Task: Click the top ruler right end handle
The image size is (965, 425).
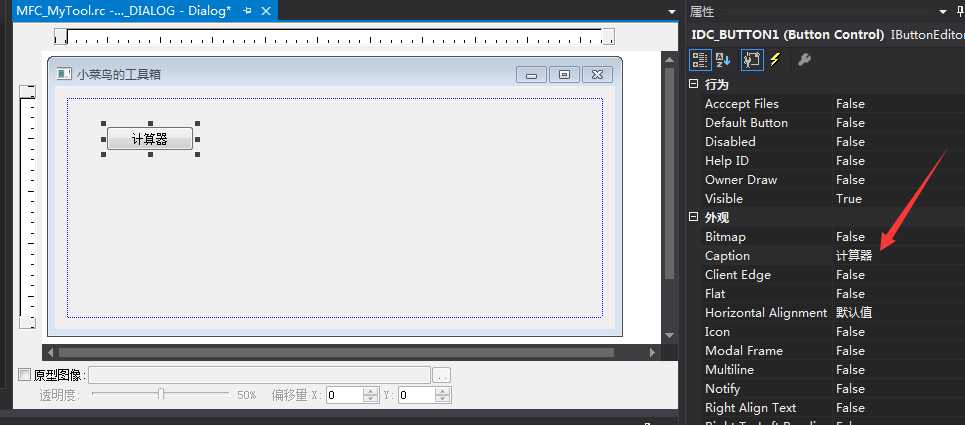Action: [608, 36]
